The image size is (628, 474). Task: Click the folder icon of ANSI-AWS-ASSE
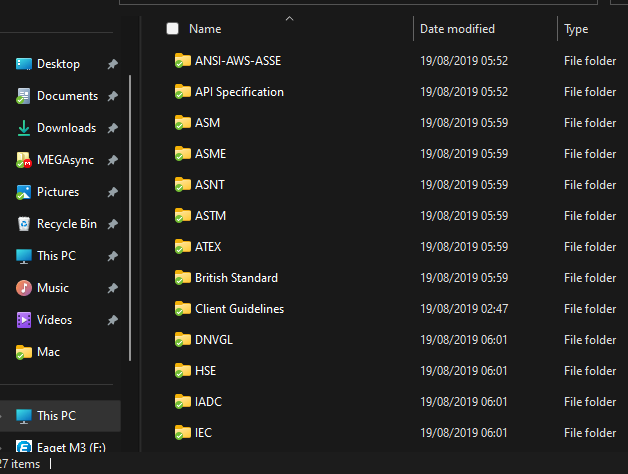coord(183,61)
